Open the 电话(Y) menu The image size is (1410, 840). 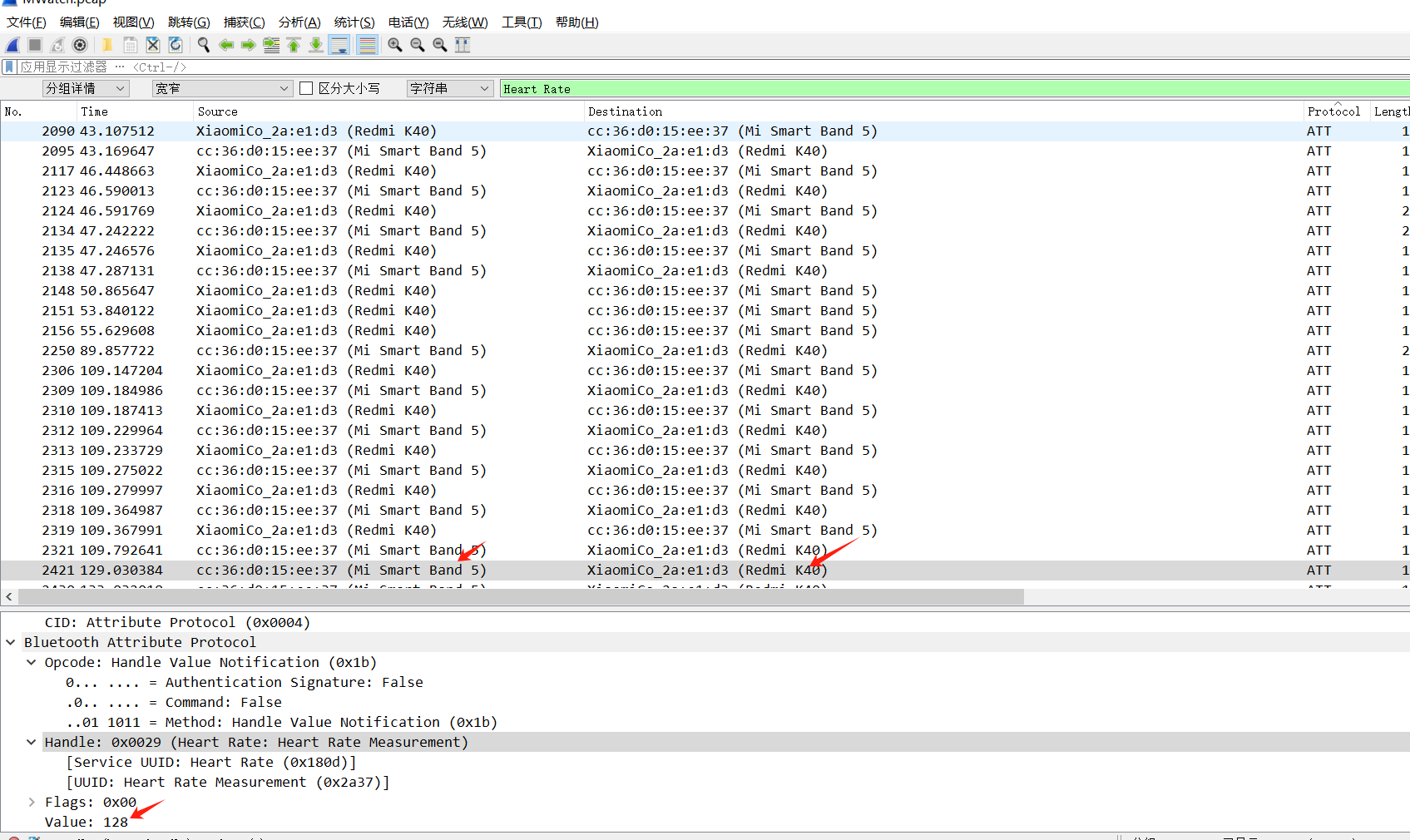coord(408,22)
